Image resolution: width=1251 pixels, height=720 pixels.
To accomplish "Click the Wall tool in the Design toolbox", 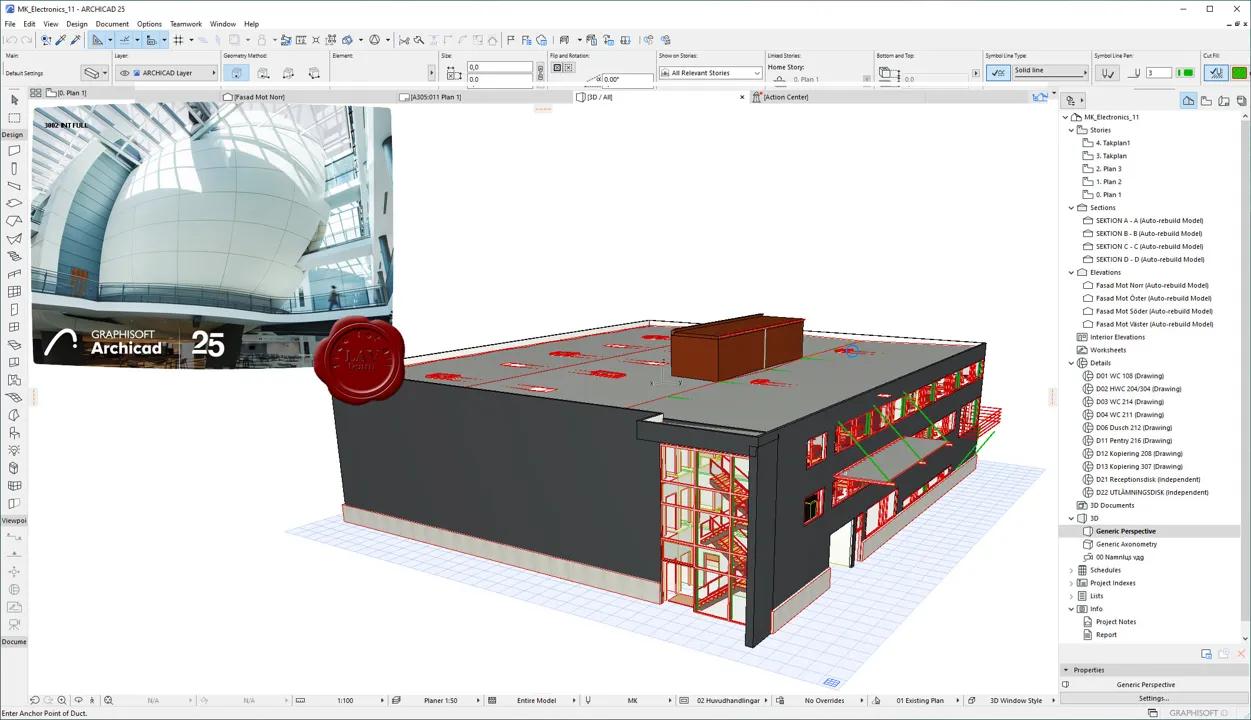I will pos(14,151).
